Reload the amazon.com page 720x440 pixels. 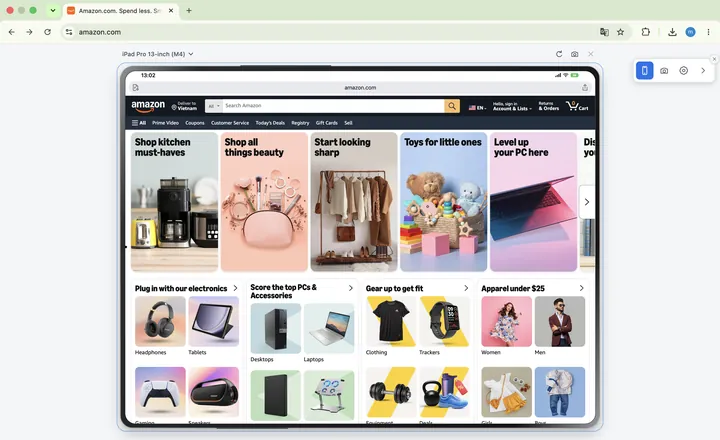click(x=47, y=32)
